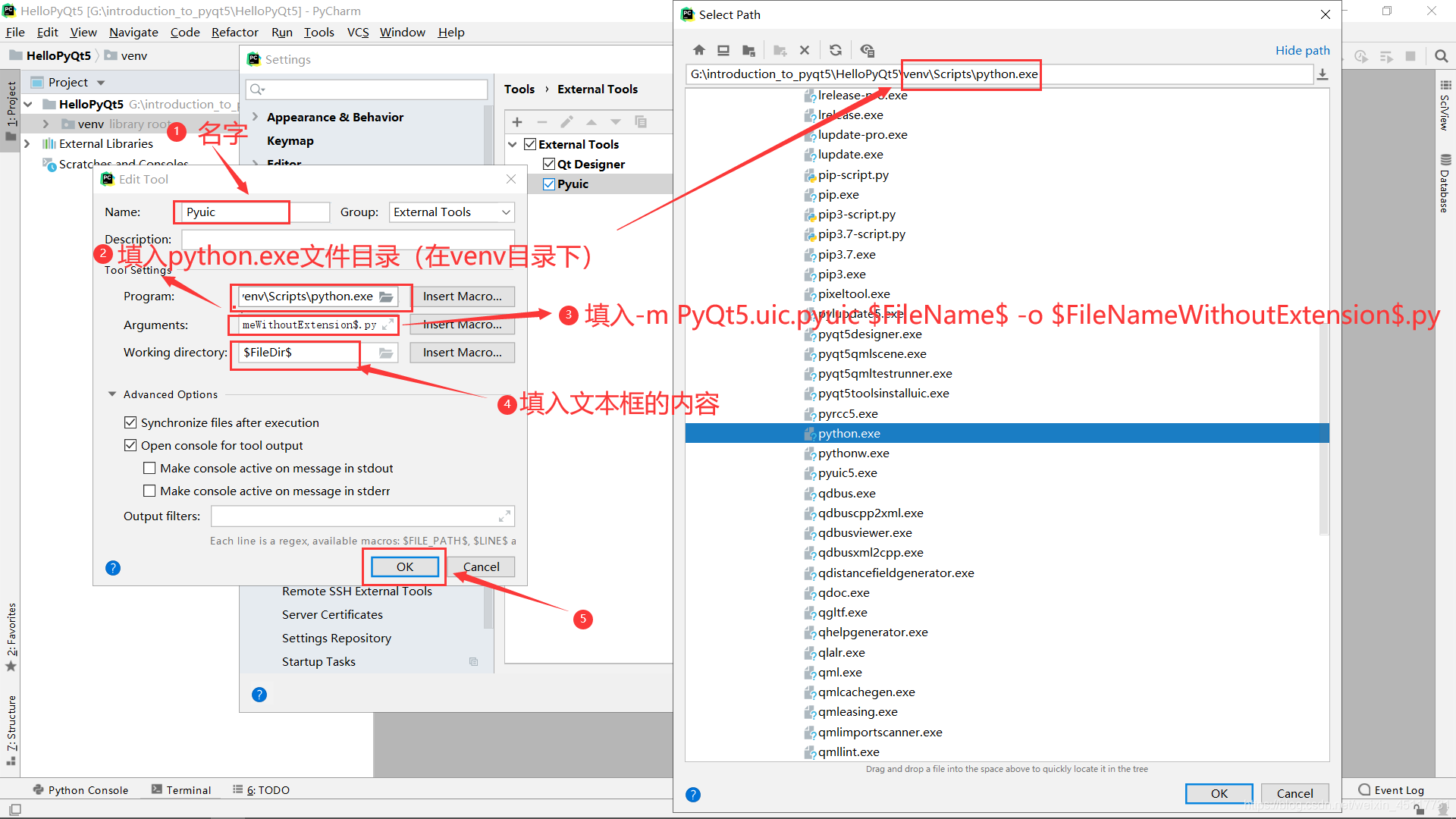Click the browse folder icon in Program field
1456x819 pixels.
point(386,297)
